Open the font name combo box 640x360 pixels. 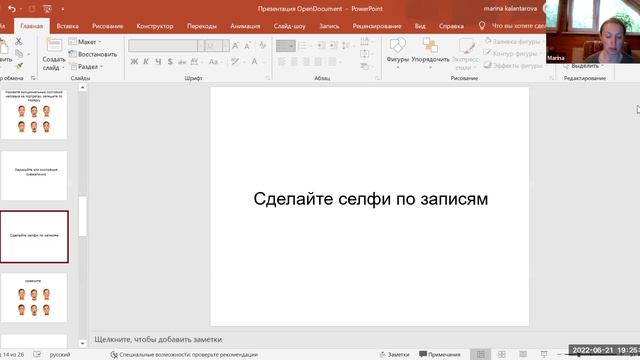pyautogui.click(x=162, y=46)
